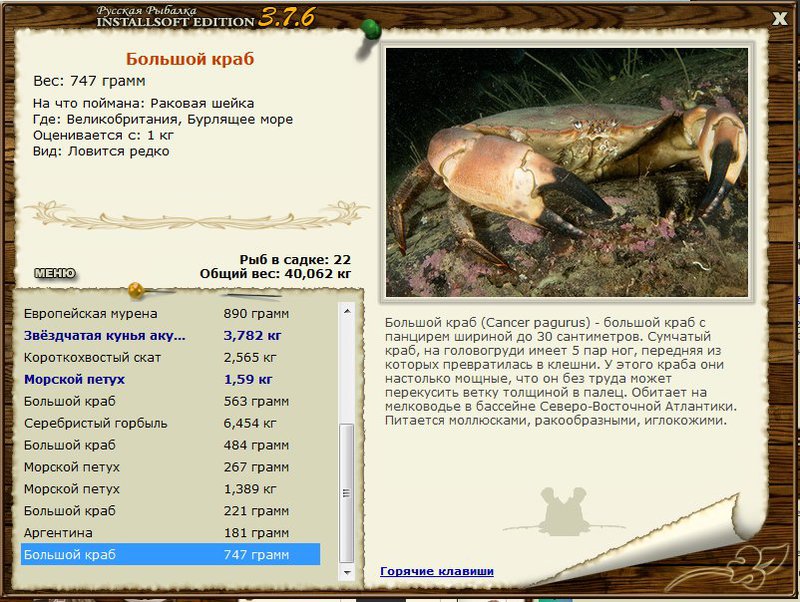Click the Общий вес: 40,062 кг total
This screenshot has height=602, width=800.
pyautogui.click(x=276, y=273)
